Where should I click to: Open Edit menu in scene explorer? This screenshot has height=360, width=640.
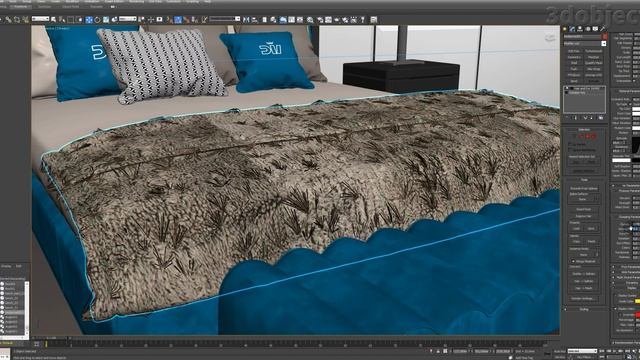click(18, 266)
